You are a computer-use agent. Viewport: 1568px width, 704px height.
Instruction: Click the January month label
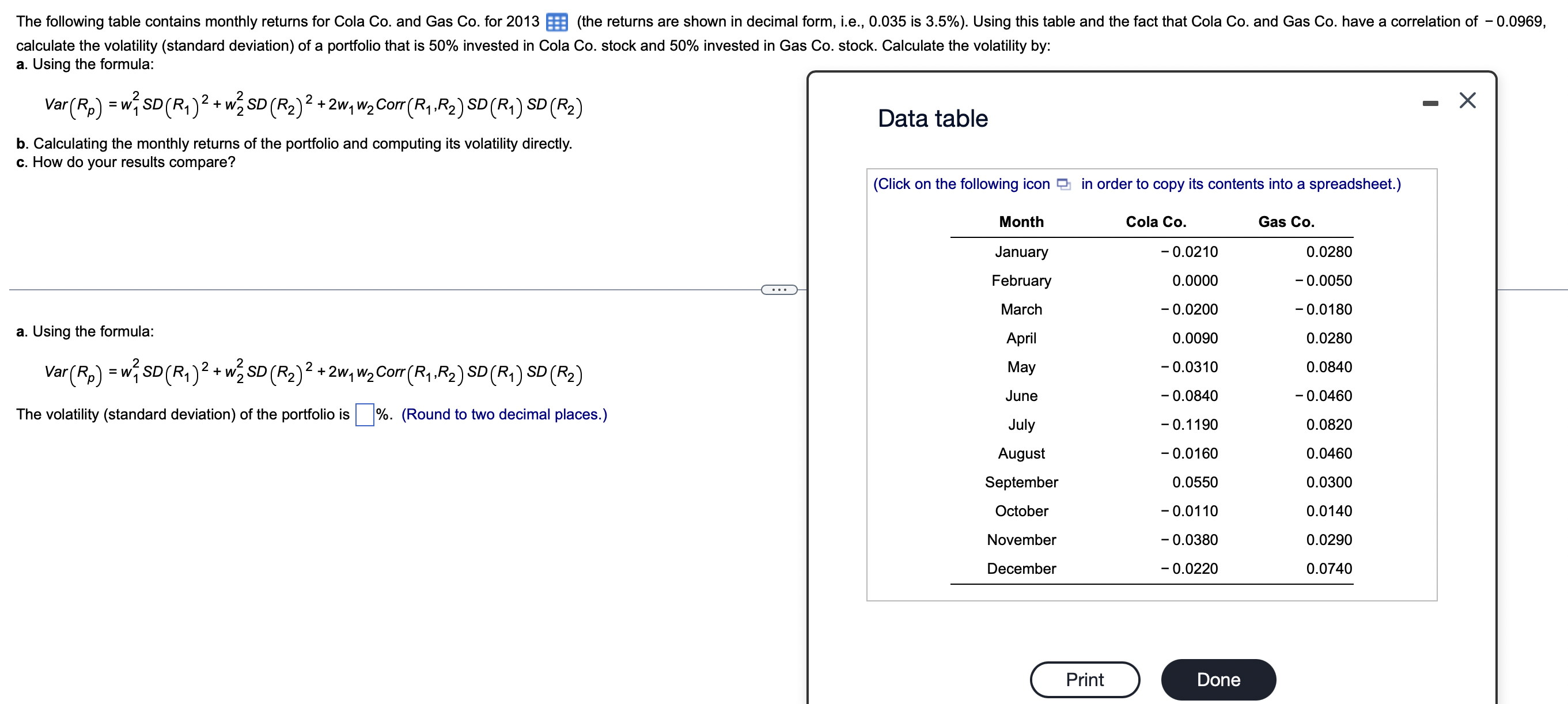click(1021, 252)
